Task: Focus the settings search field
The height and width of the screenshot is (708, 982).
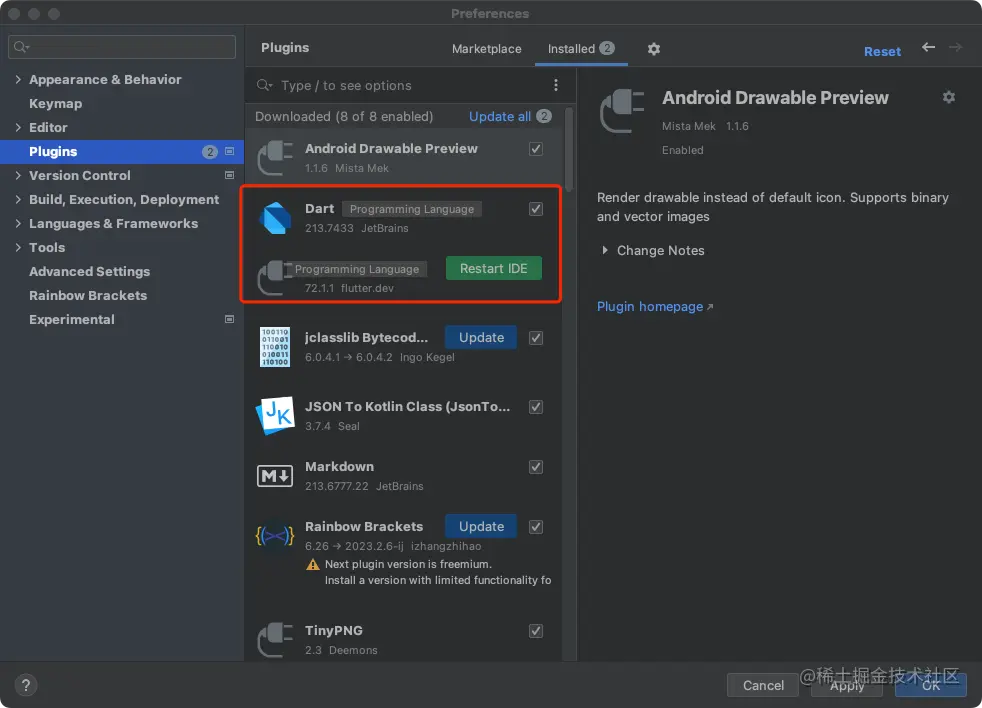Action: (x=122, y=47)
